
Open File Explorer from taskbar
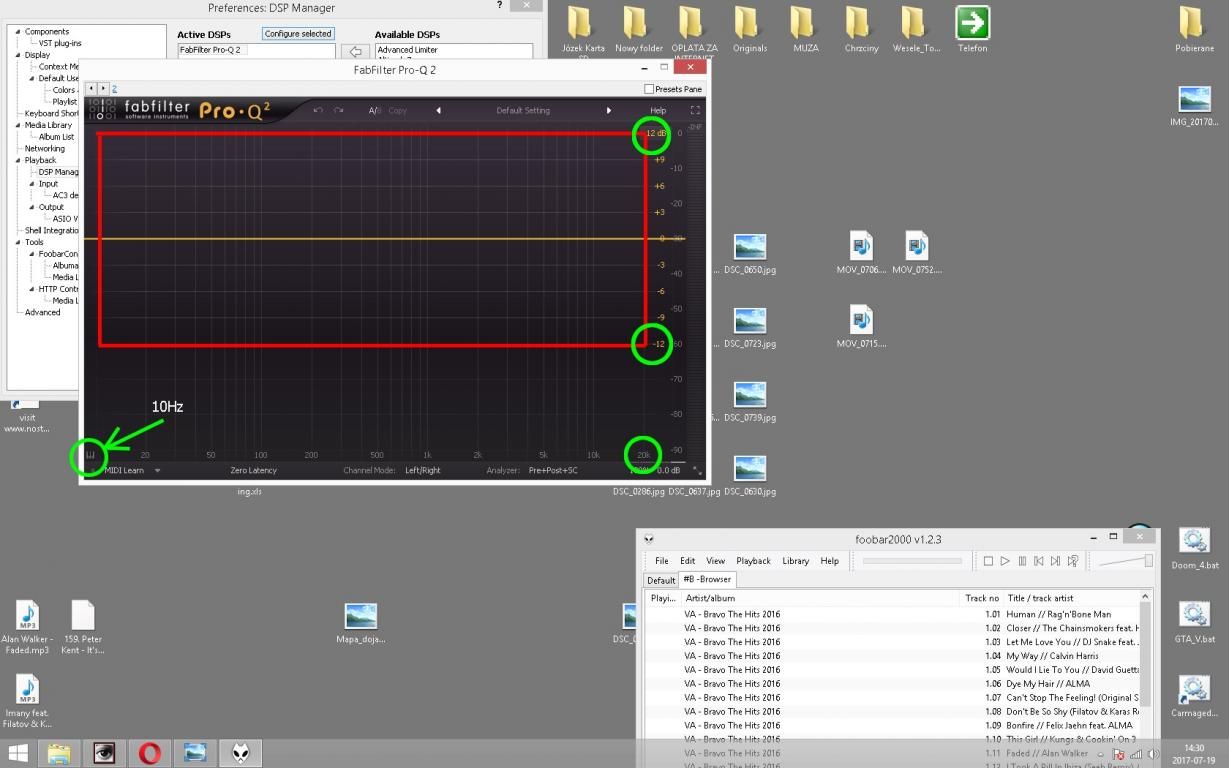59,753
